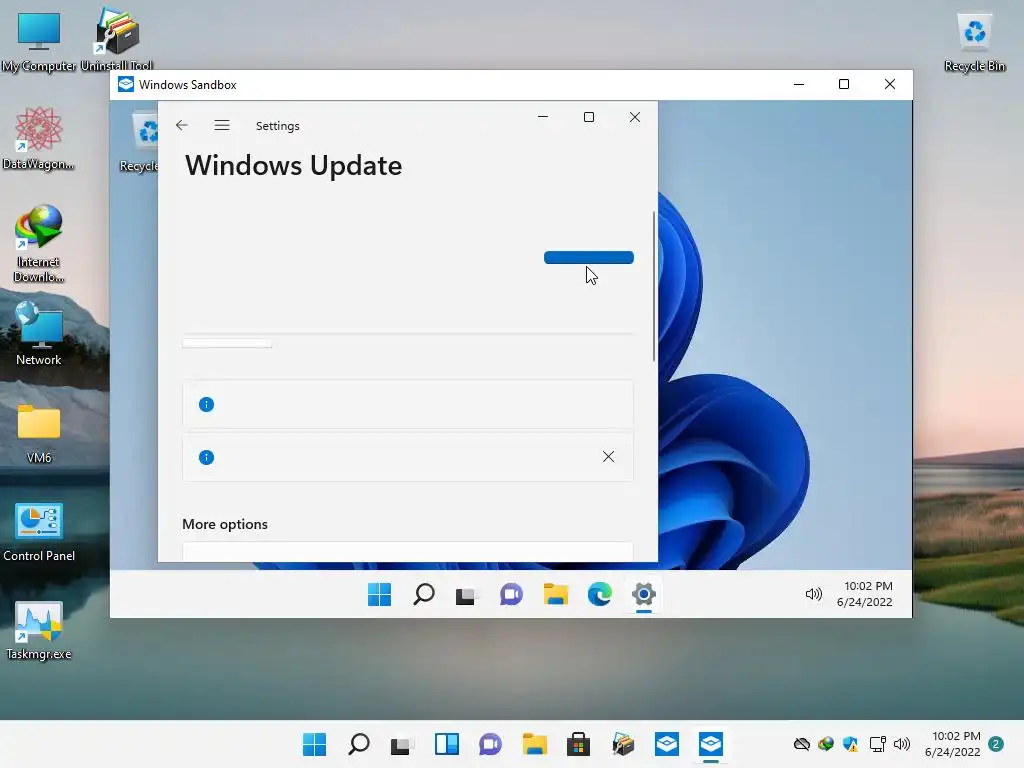Dismiss the info notice with the X
Viewport: 1024px width, 768px height.
point(608,456)
